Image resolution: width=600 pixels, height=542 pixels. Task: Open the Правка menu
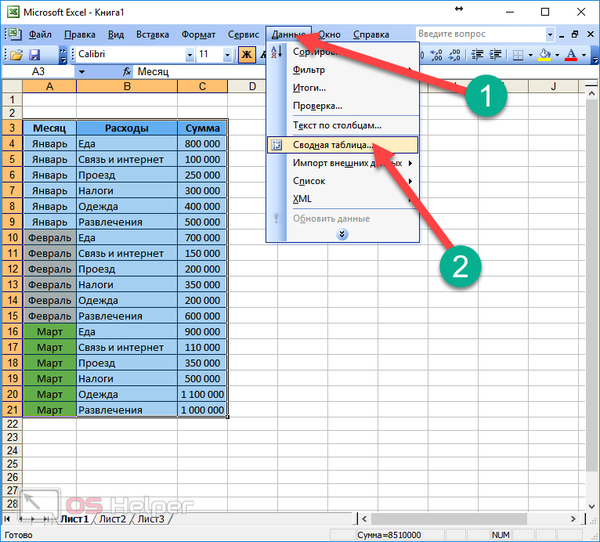click(80, 34)
